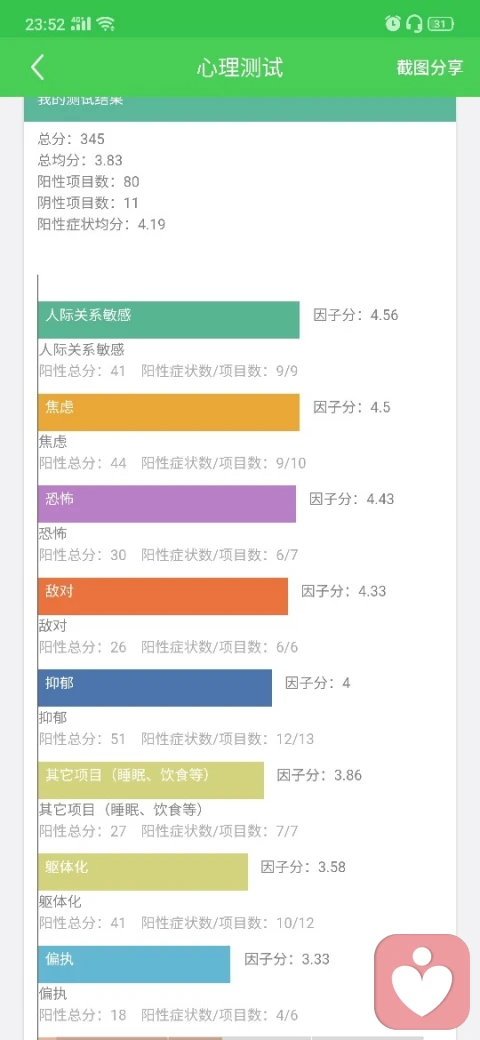Screen dimensions: 480x1040
Task: Tap the battery indicator icon
Action: pos(441,25)
